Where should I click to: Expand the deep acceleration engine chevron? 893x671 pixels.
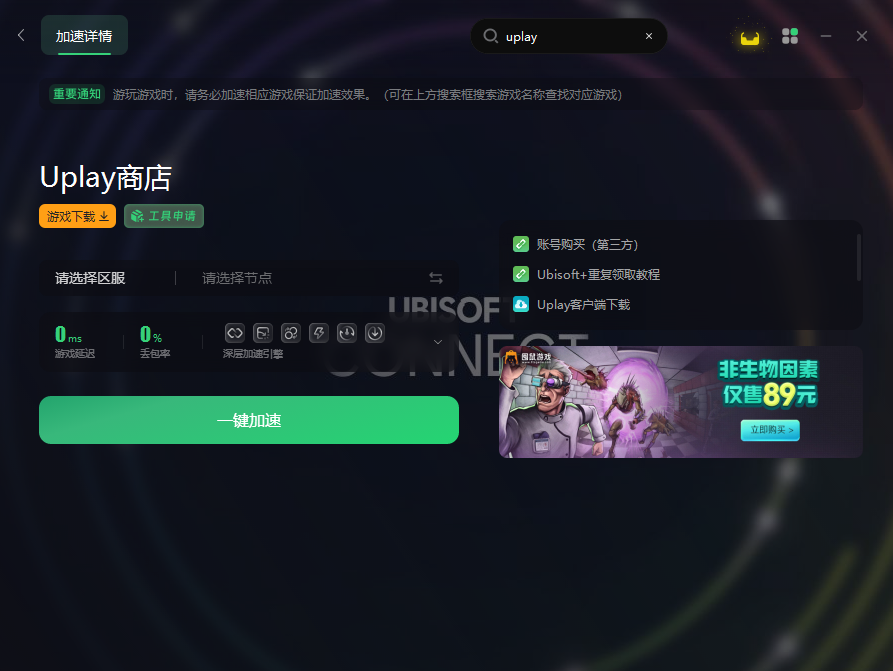[438, 342]
